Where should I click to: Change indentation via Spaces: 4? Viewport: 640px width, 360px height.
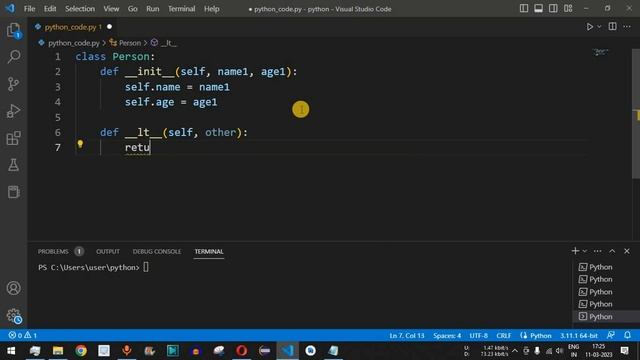[447, 336]
